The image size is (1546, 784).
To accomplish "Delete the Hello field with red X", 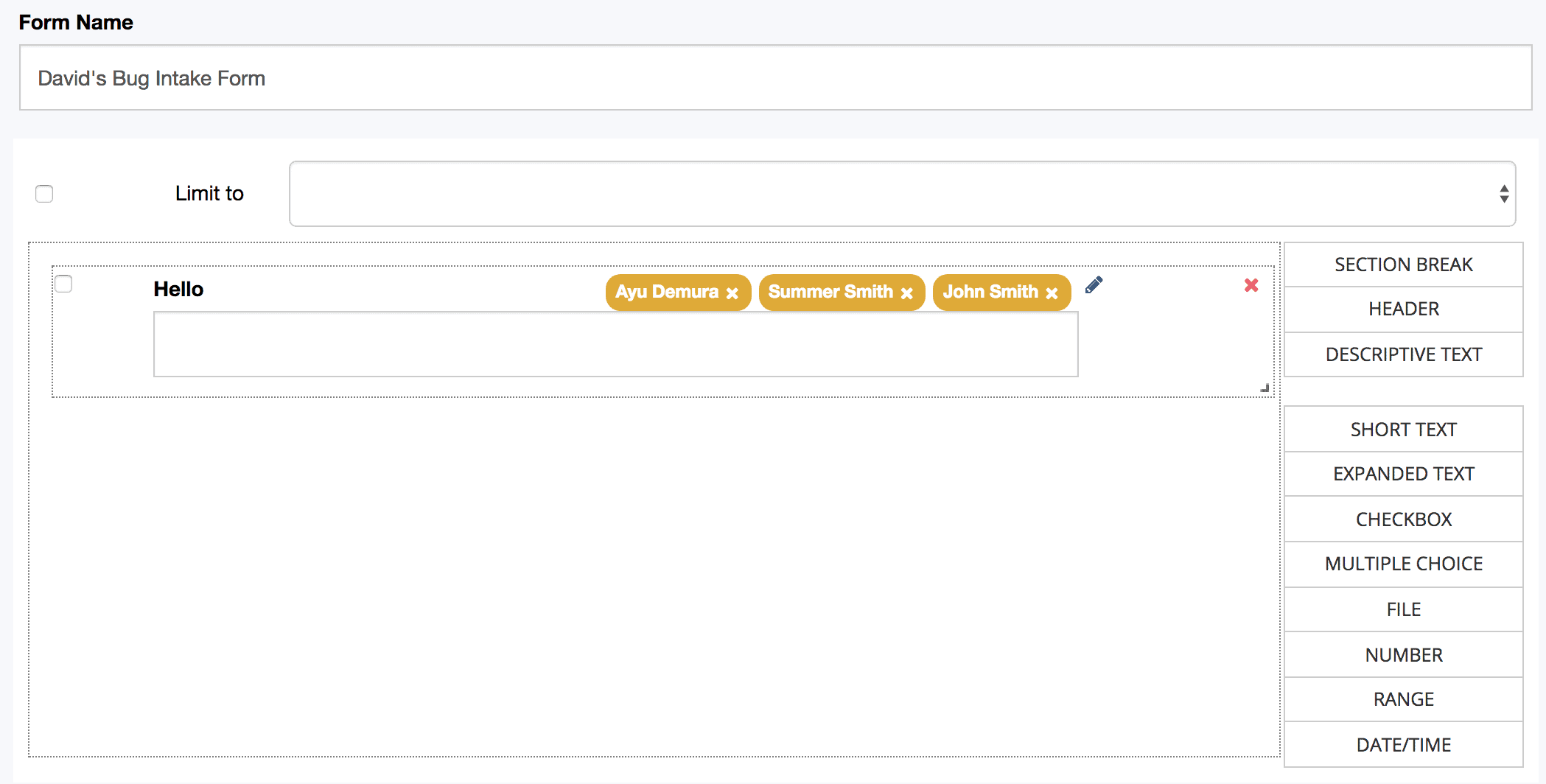I will coord(1251,285).
